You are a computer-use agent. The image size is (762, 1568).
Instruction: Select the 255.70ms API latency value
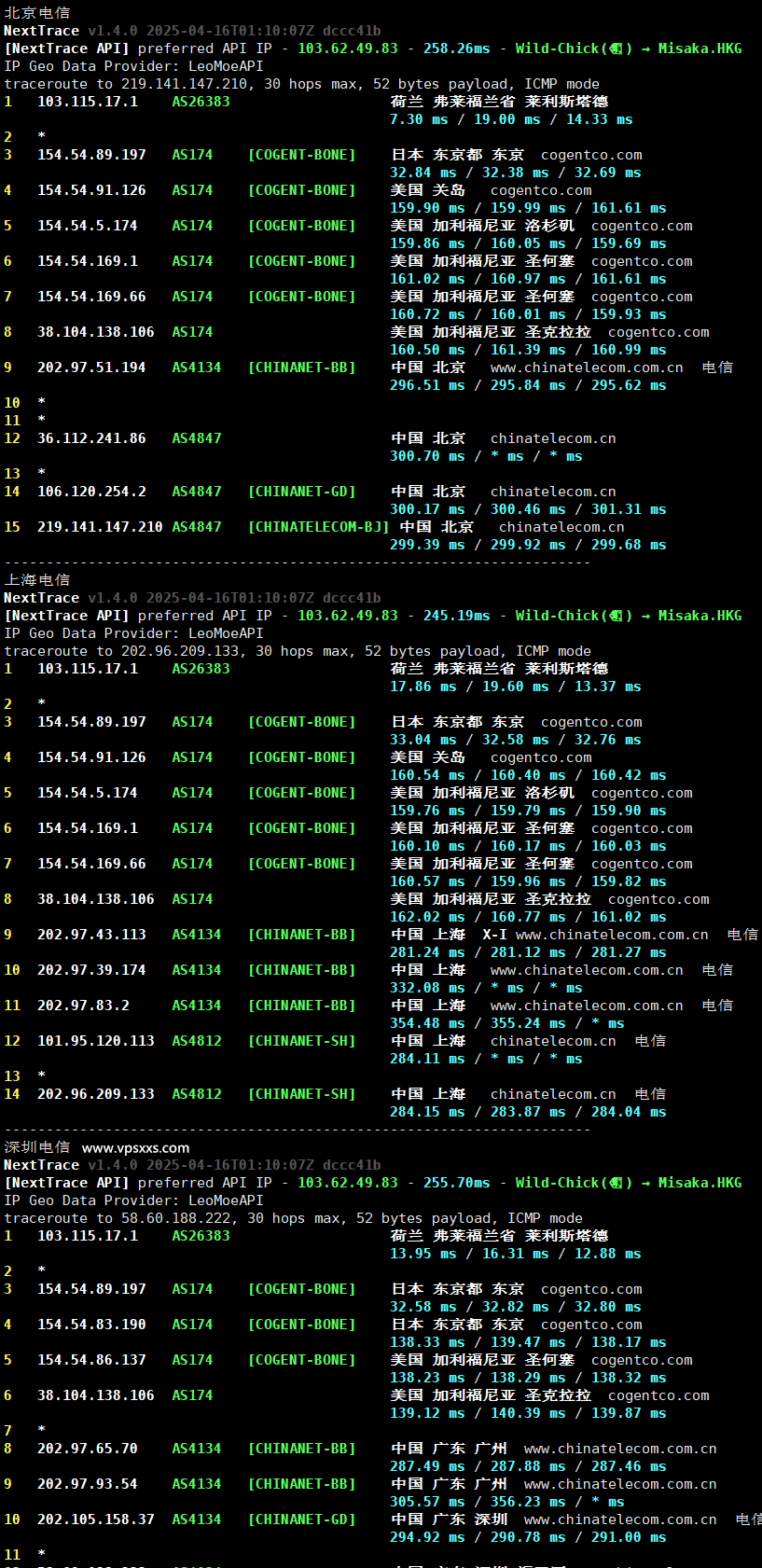457,1183
